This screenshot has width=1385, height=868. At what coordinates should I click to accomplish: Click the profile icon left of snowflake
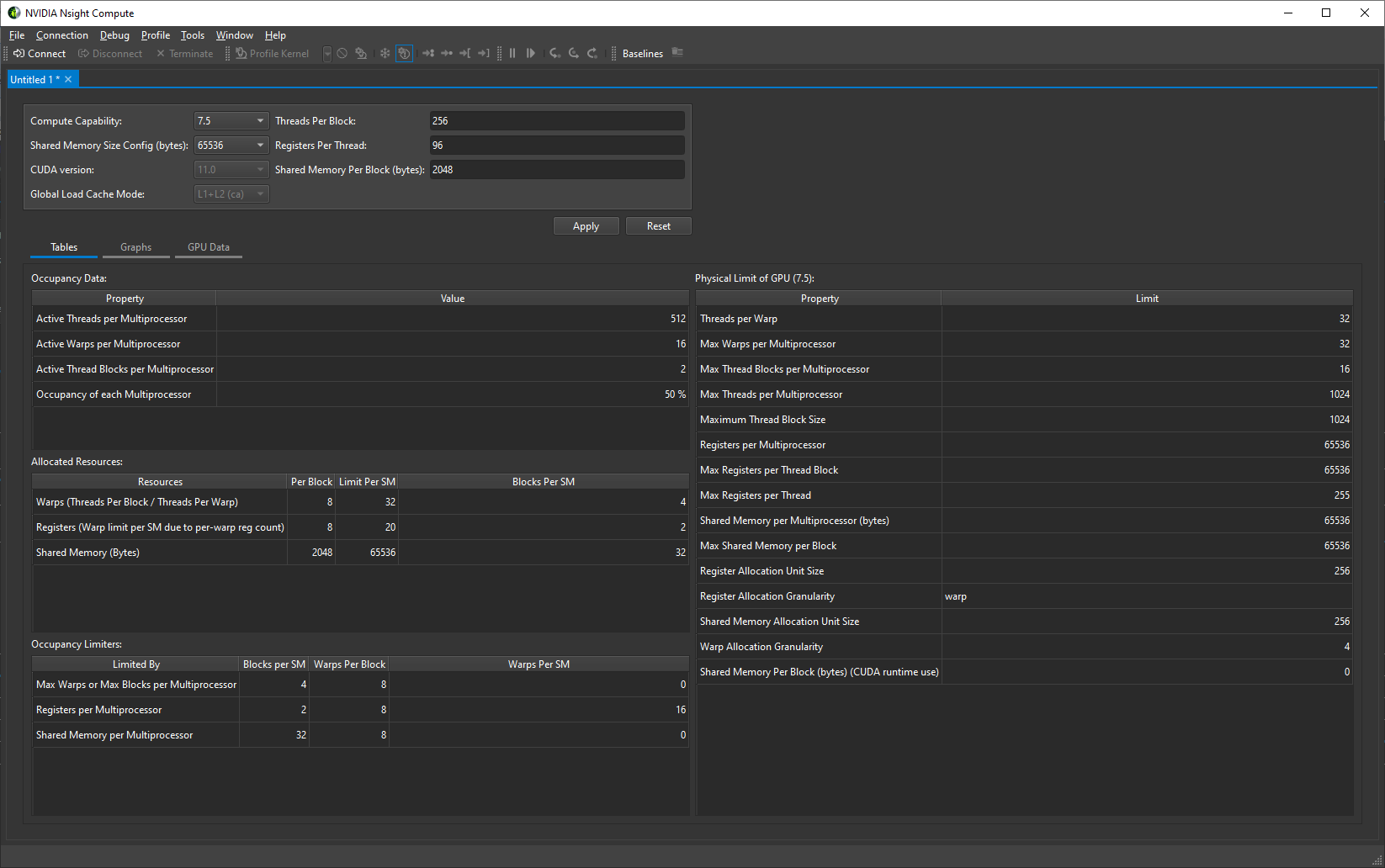(x=361, y=53)
